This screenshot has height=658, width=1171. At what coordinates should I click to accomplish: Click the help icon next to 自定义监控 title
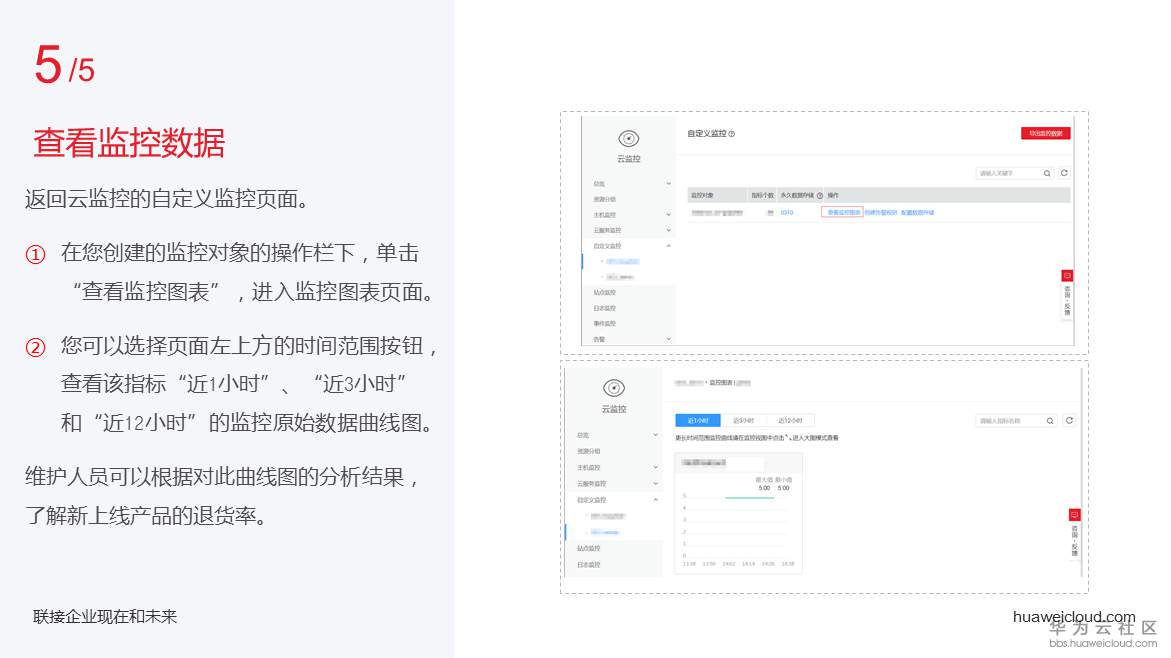tap(733, 133)
